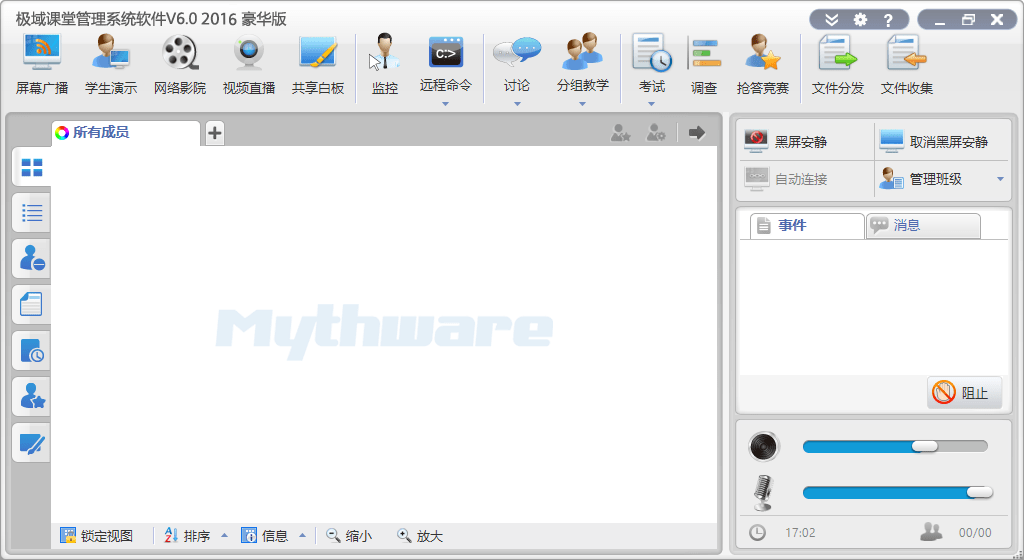
Task: Open 学生演示 student demo
Action: (x=111, y=65)
